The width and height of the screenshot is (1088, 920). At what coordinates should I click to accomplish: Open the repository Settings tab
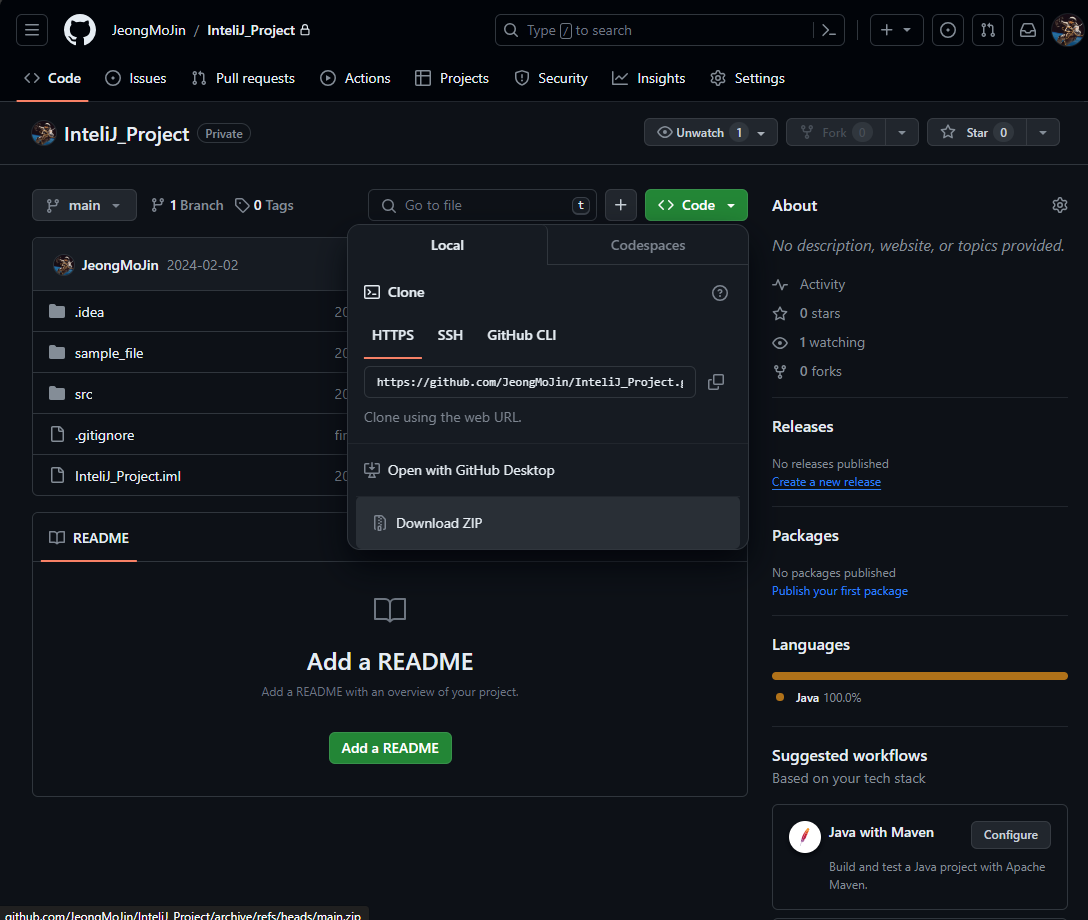click(747, 78)
